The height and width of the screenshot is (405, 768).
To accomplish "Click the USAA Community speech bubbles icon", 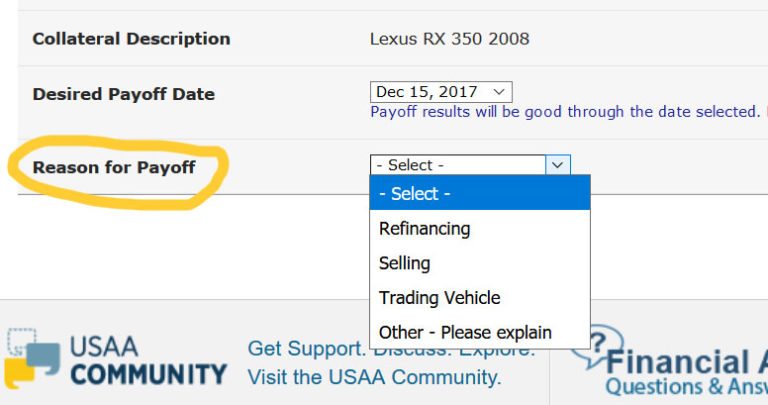I will pos(32,360).
